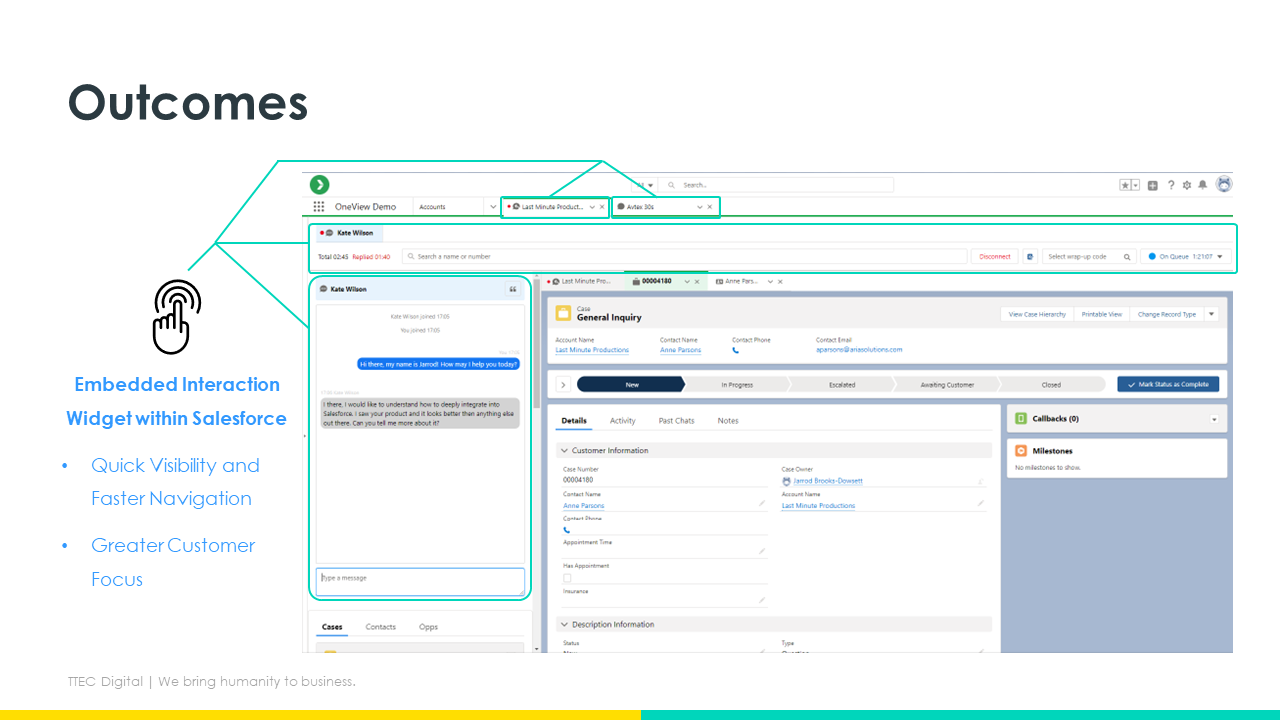
Task: View notifications bell icon
Action: 1203,185
